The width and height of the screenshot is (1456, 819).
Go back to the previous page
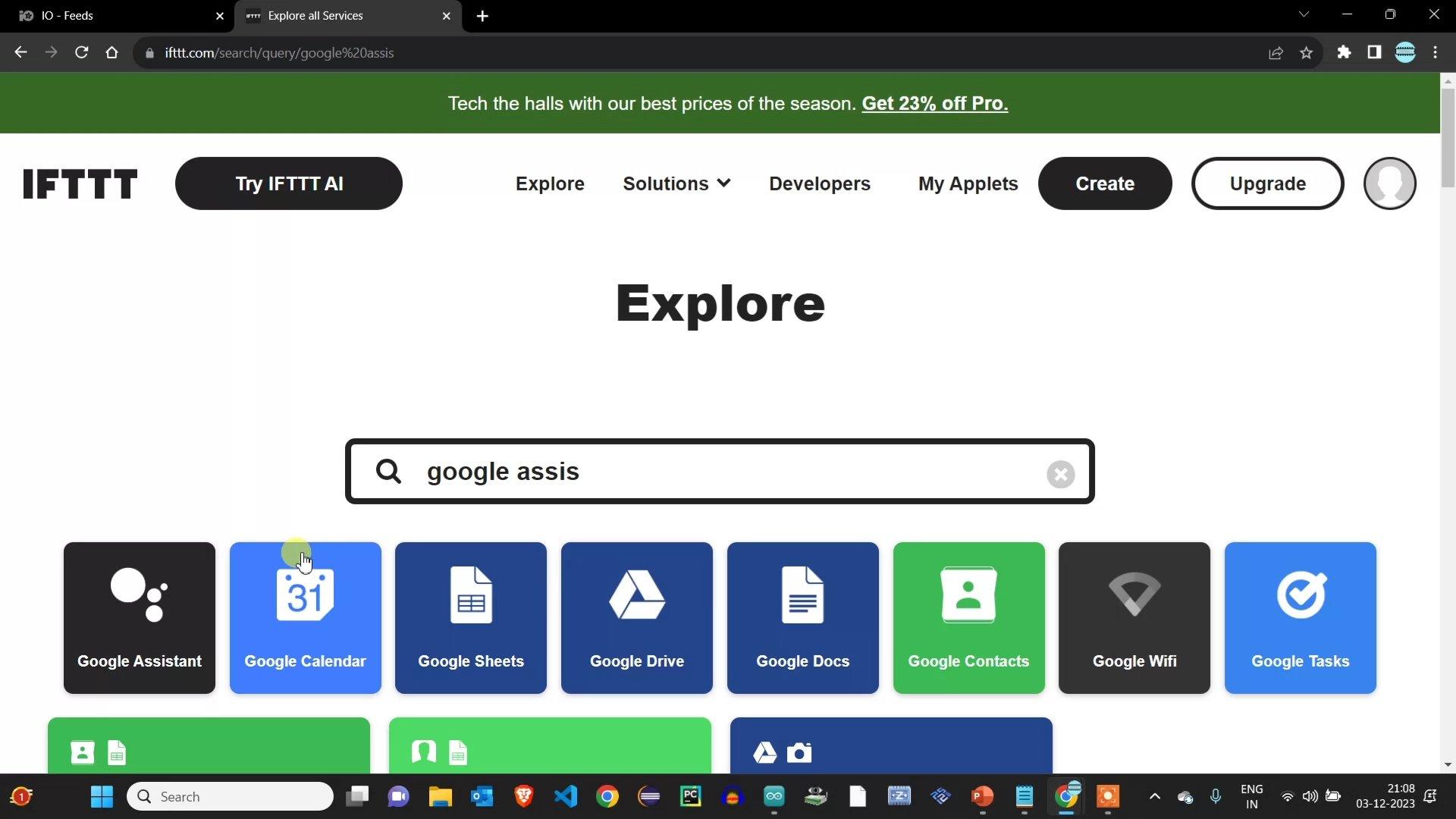(20, 52)
